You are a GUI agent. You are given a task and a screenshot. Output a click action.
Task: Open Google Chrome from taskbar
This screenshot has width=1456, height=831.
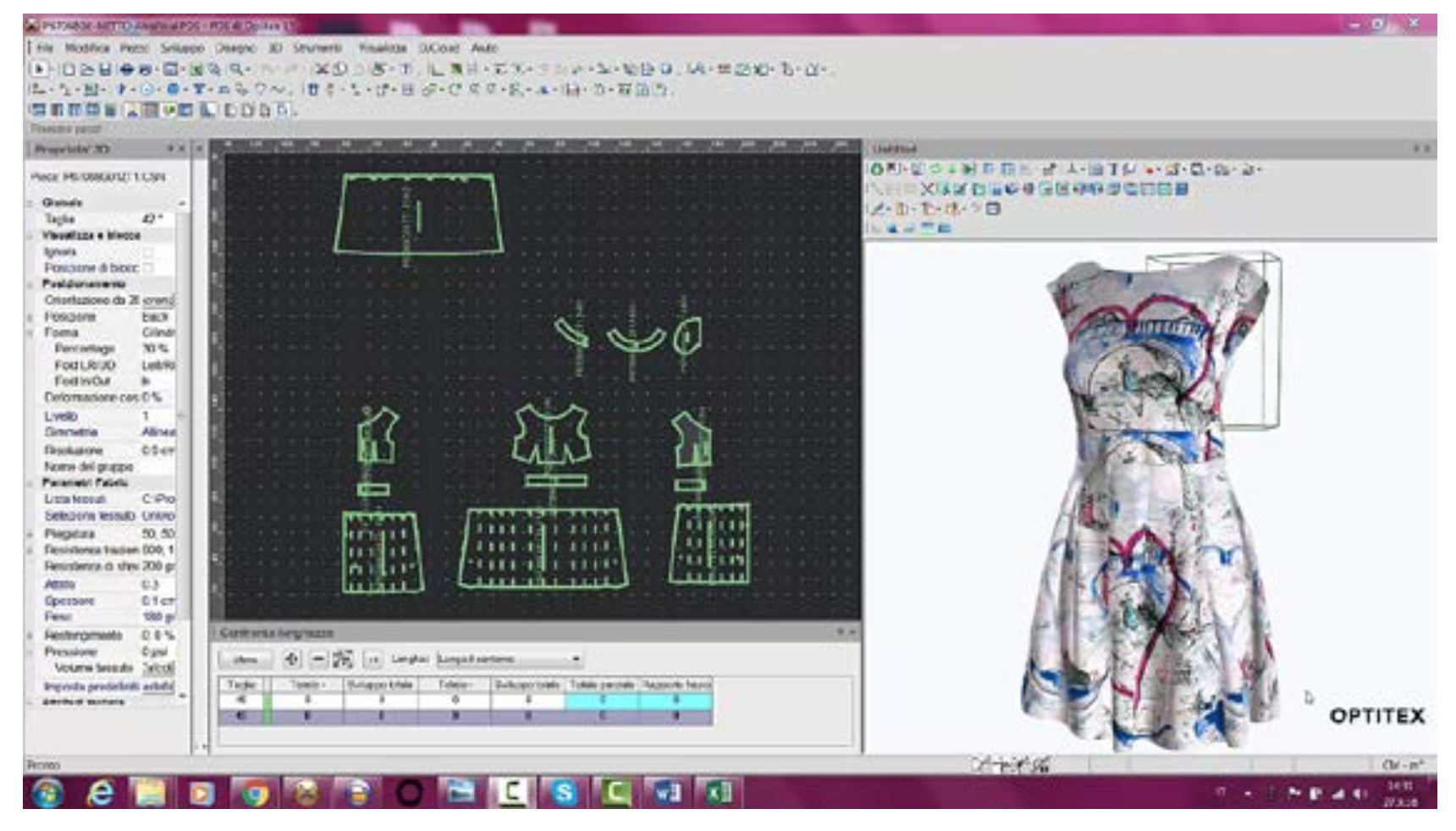coord(254,793)
